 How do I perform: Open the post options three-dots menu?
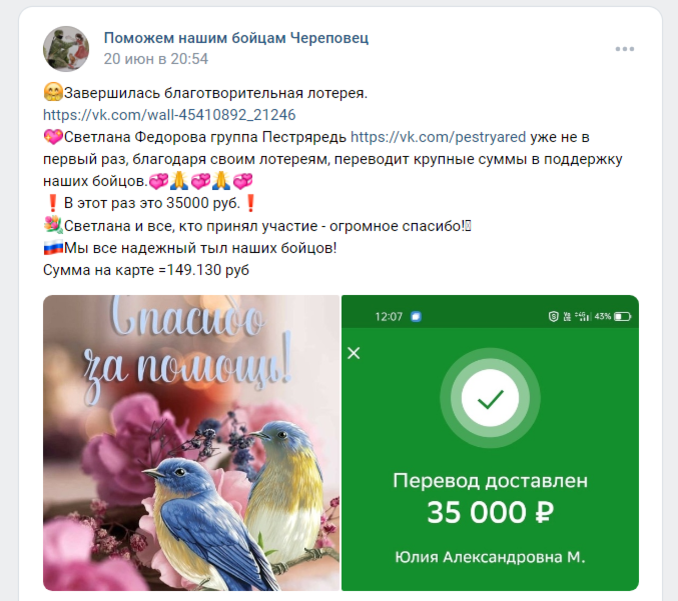pos(625,49)
